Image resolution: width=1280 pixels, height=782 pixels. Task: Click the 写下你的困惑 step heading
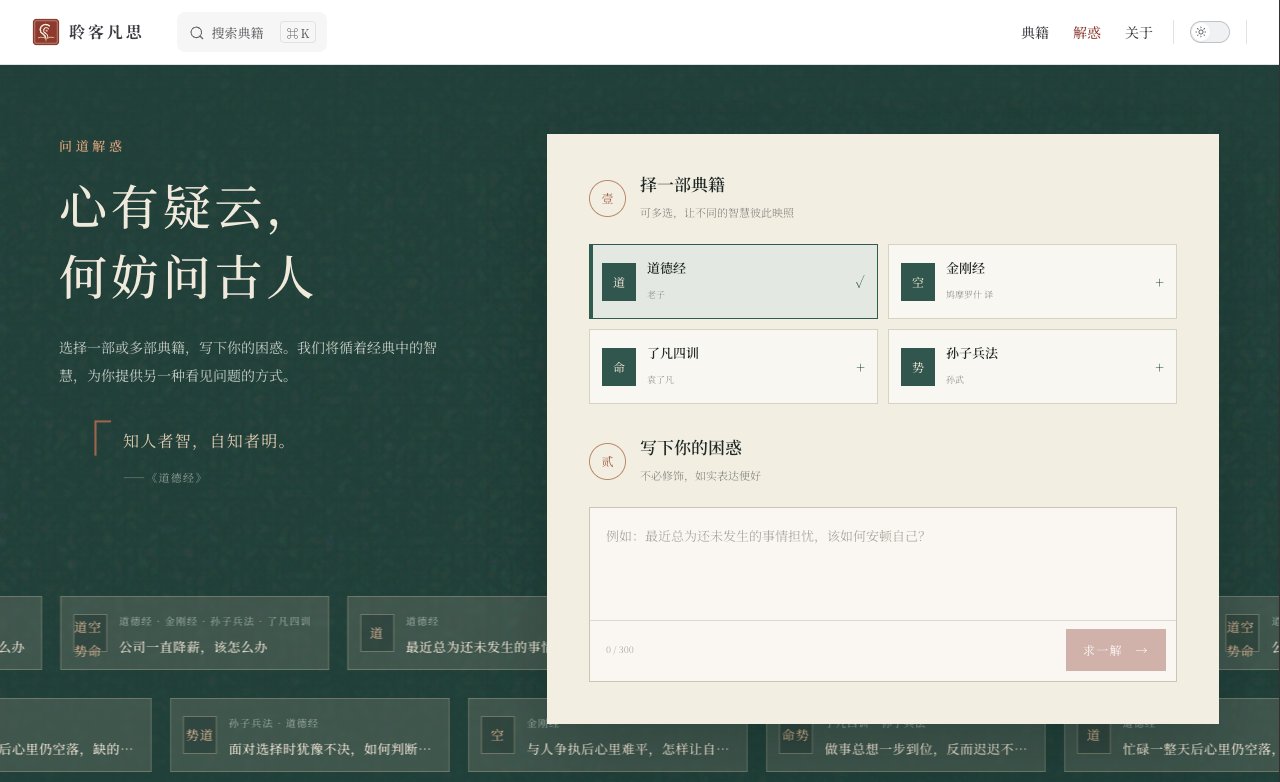pyautogui.click(x=691, y=447)
